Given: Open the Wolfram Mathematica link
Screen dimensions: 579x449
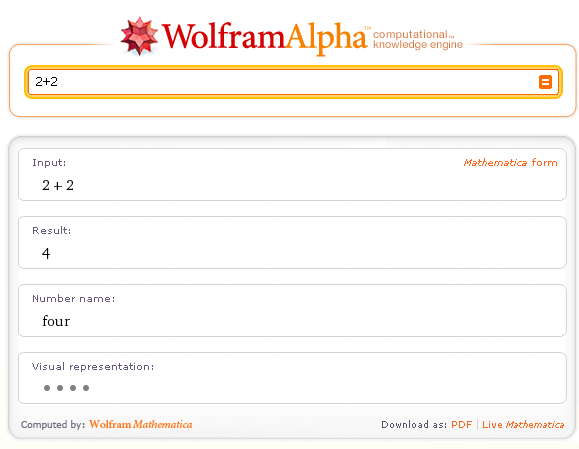Looking at the screenshot, I should click(141, 424).
